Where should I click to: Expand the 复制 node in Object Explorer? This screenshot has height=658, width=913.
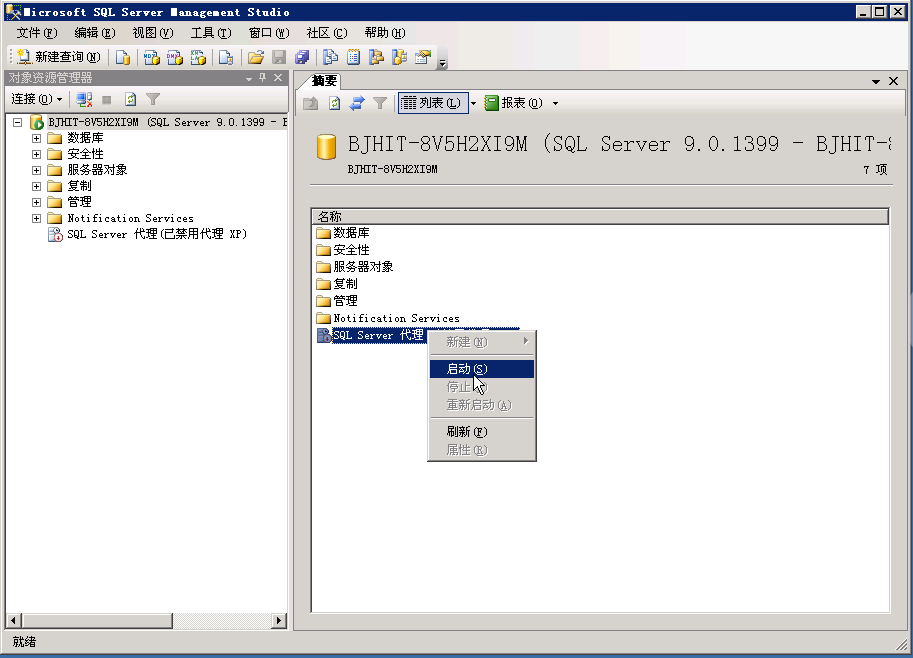coord(36,186)
